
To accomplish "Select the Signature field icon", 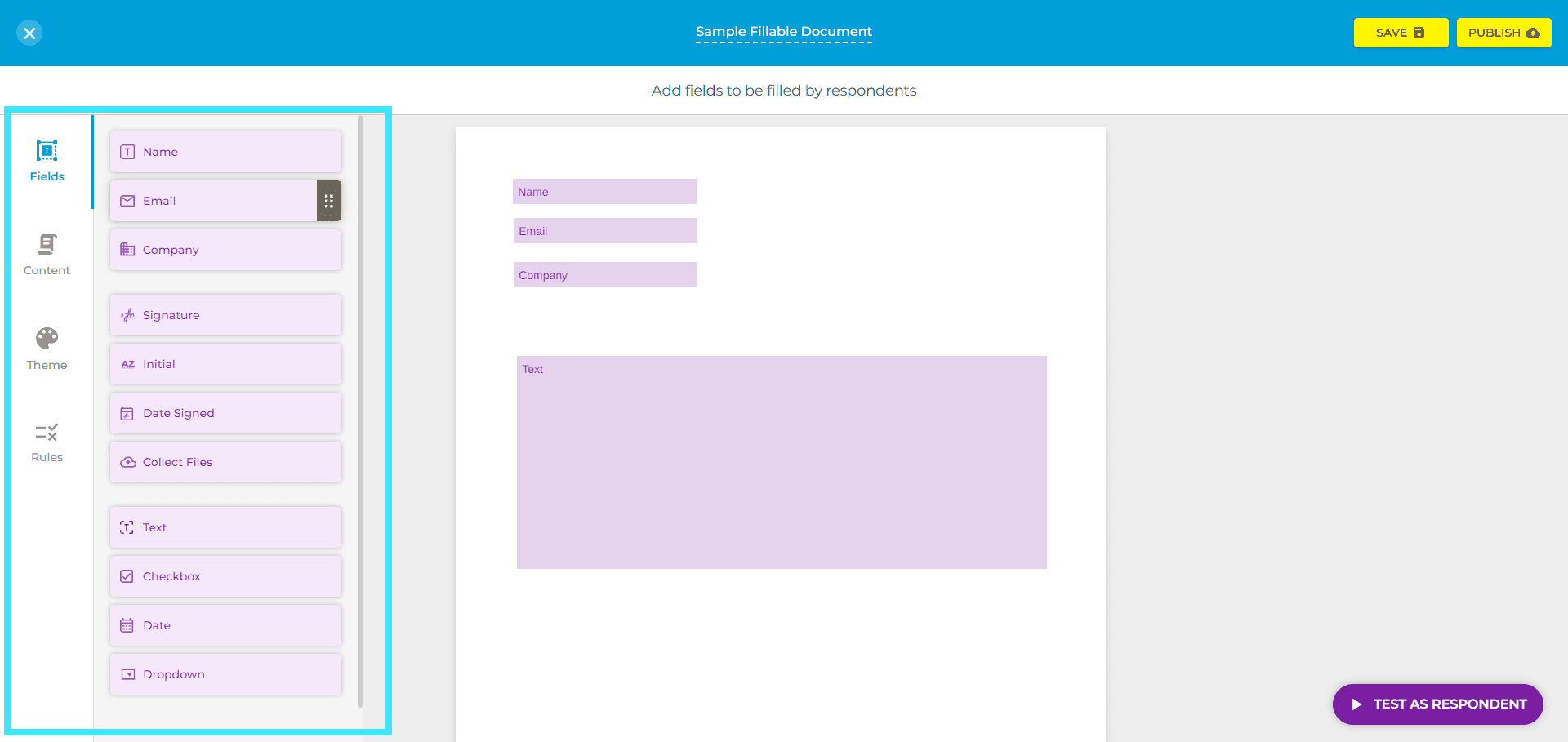I will click(127, 315).
